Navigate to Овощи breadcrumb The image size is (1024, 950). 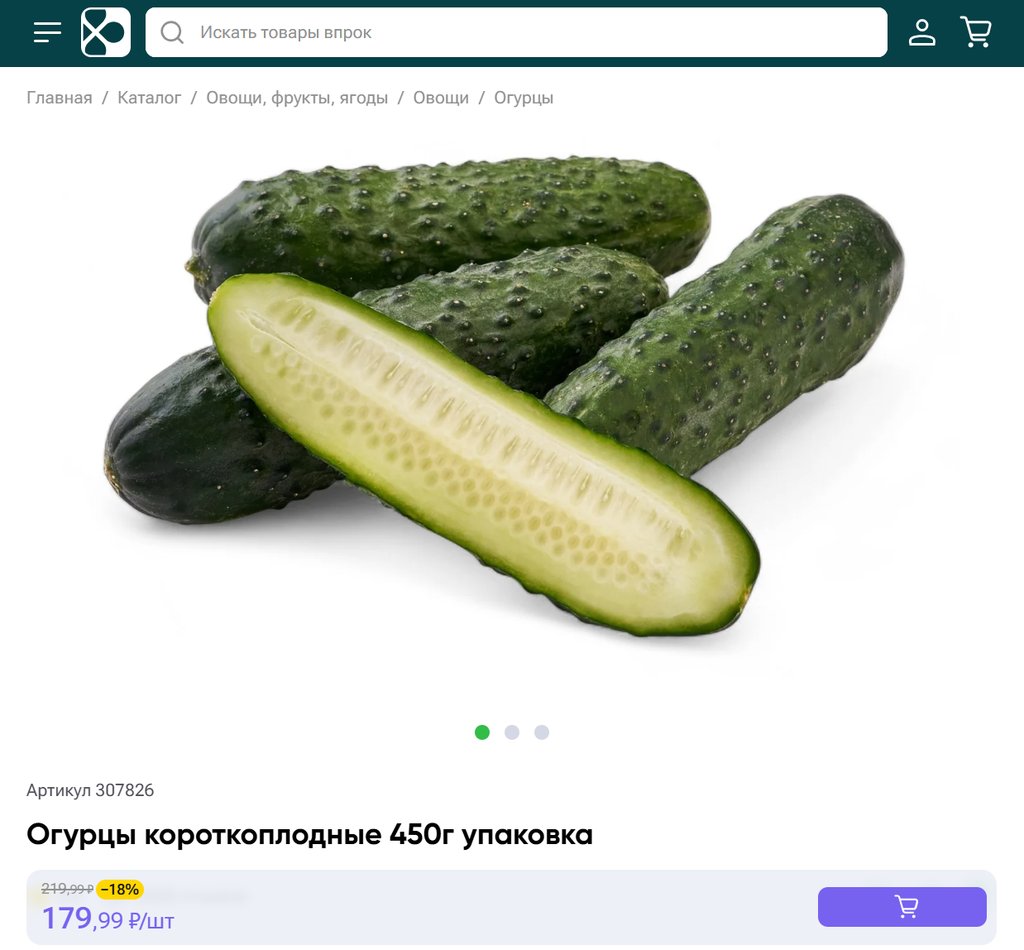point(441,98)
